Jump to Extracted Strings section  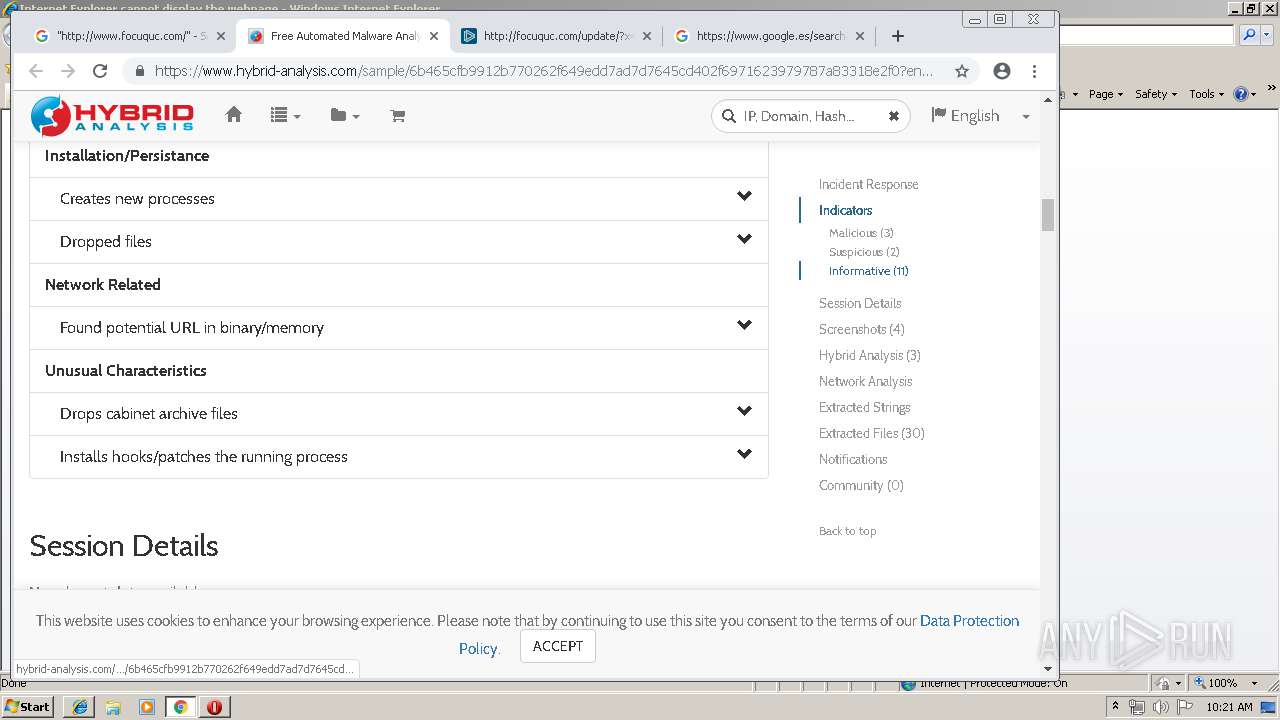(864, 407)
